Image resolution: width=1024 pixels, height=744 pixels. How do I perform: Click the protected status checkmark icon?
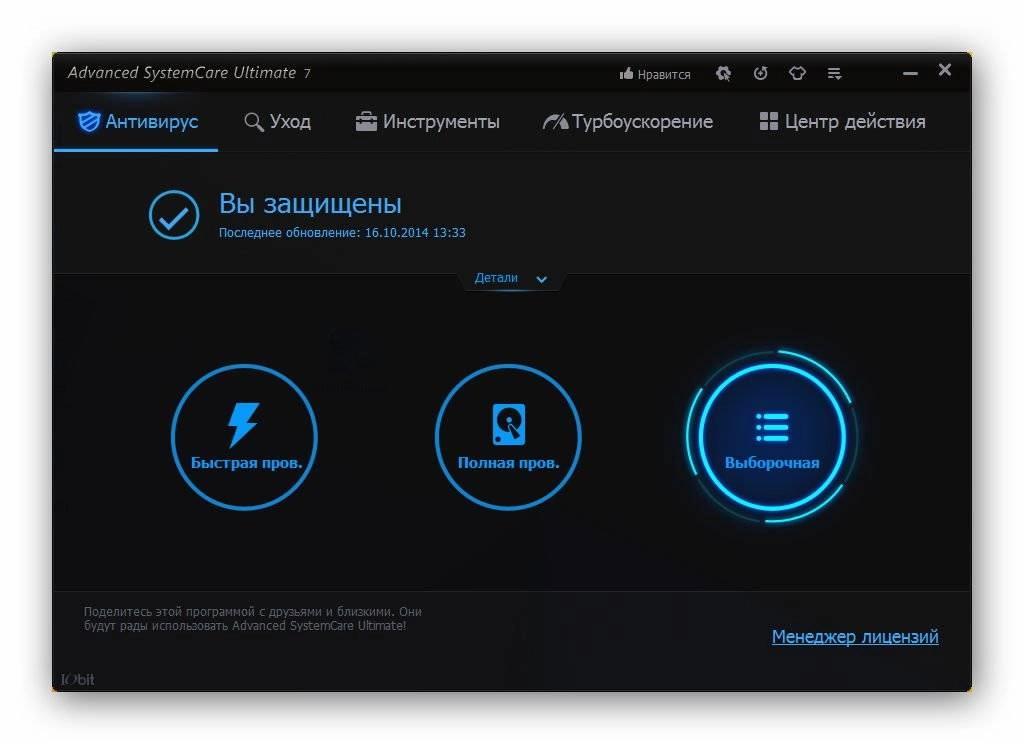[x=174, y=215]
